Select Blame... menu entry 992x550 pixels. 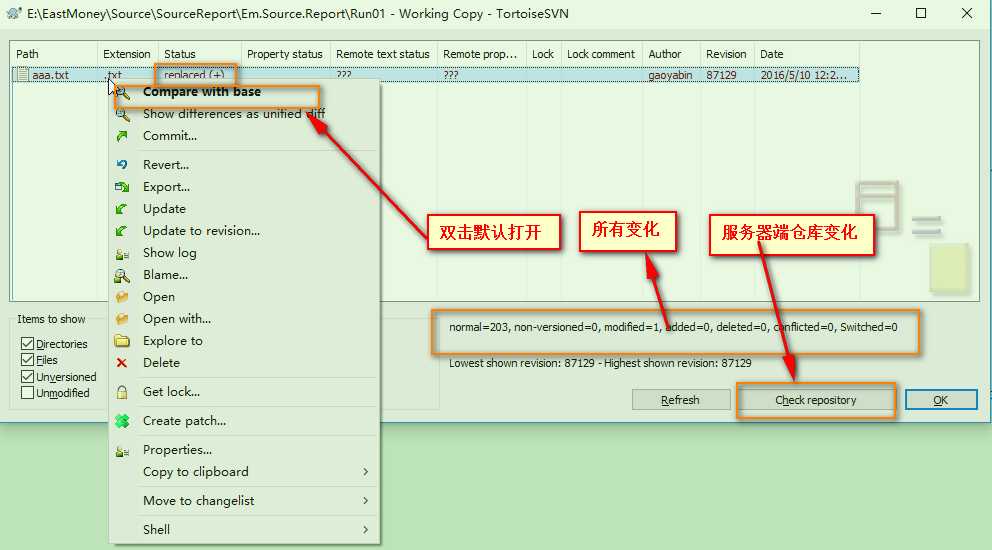point(245,275)
